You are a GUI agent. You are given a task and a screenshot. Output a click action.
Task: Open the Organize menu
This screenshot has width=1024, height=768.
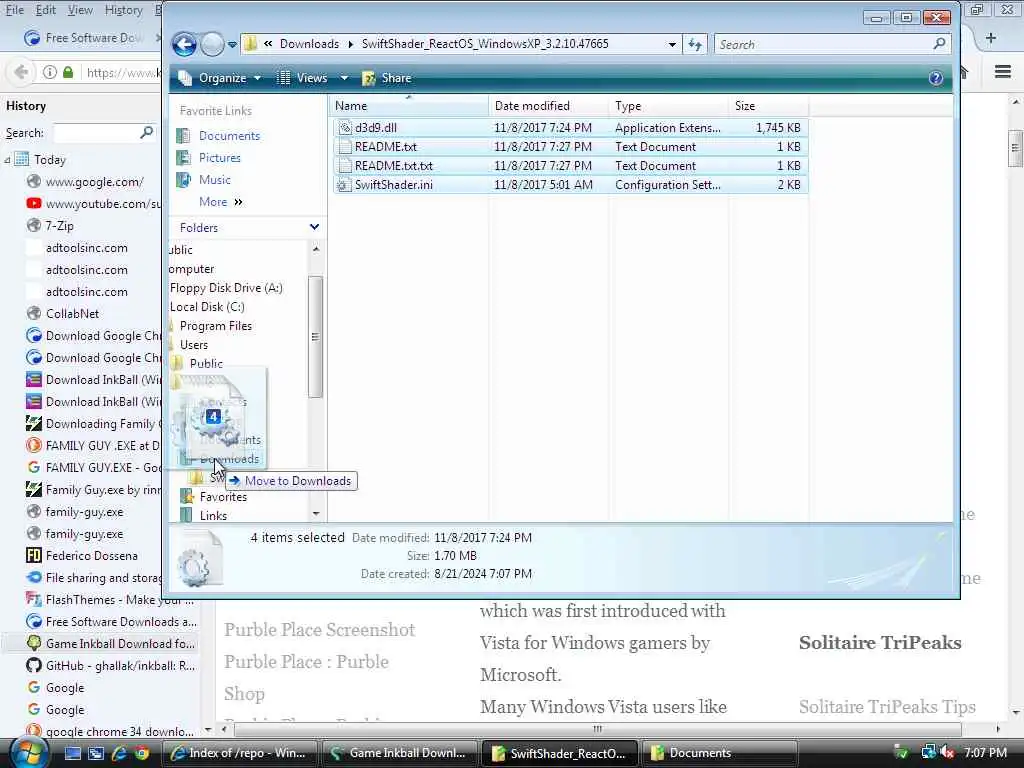[220, 78]
